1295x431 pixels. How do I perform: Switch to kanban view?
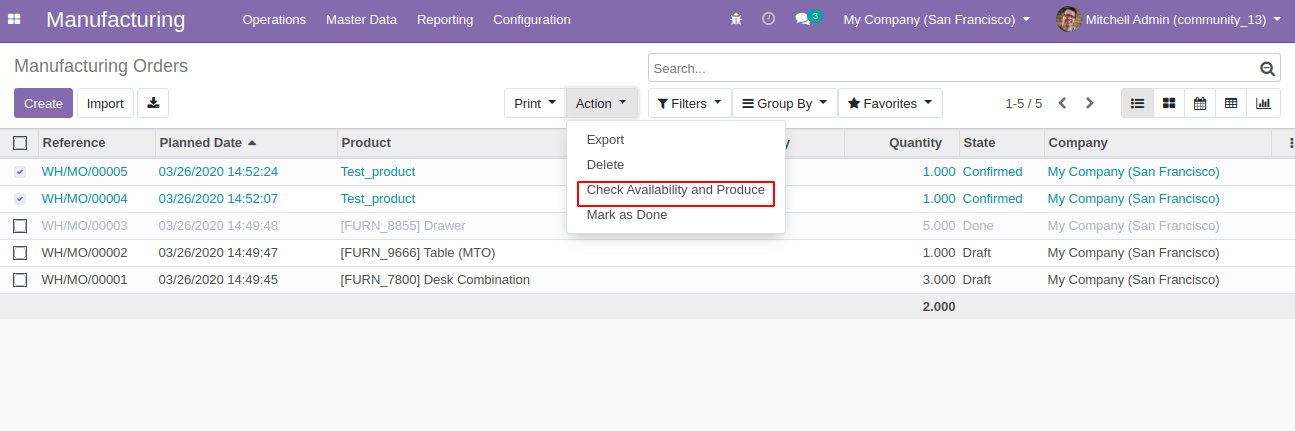[1168, 103]
